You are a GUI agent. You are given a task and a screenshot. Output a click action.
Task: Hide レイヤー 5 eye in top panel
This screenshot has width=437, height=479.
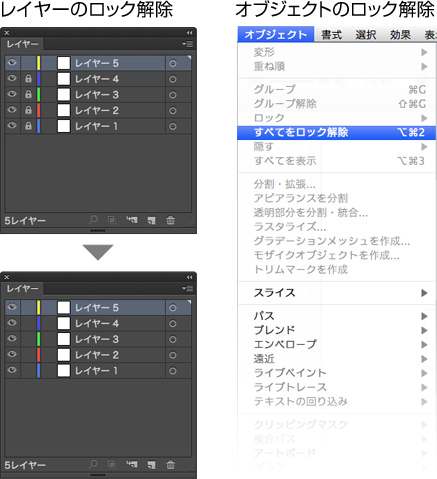click(12, 63)
